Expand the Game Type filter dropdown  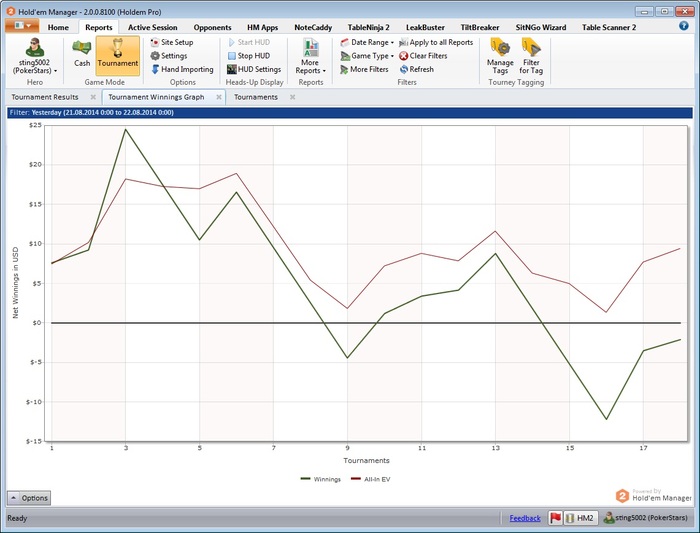point(367,56)
